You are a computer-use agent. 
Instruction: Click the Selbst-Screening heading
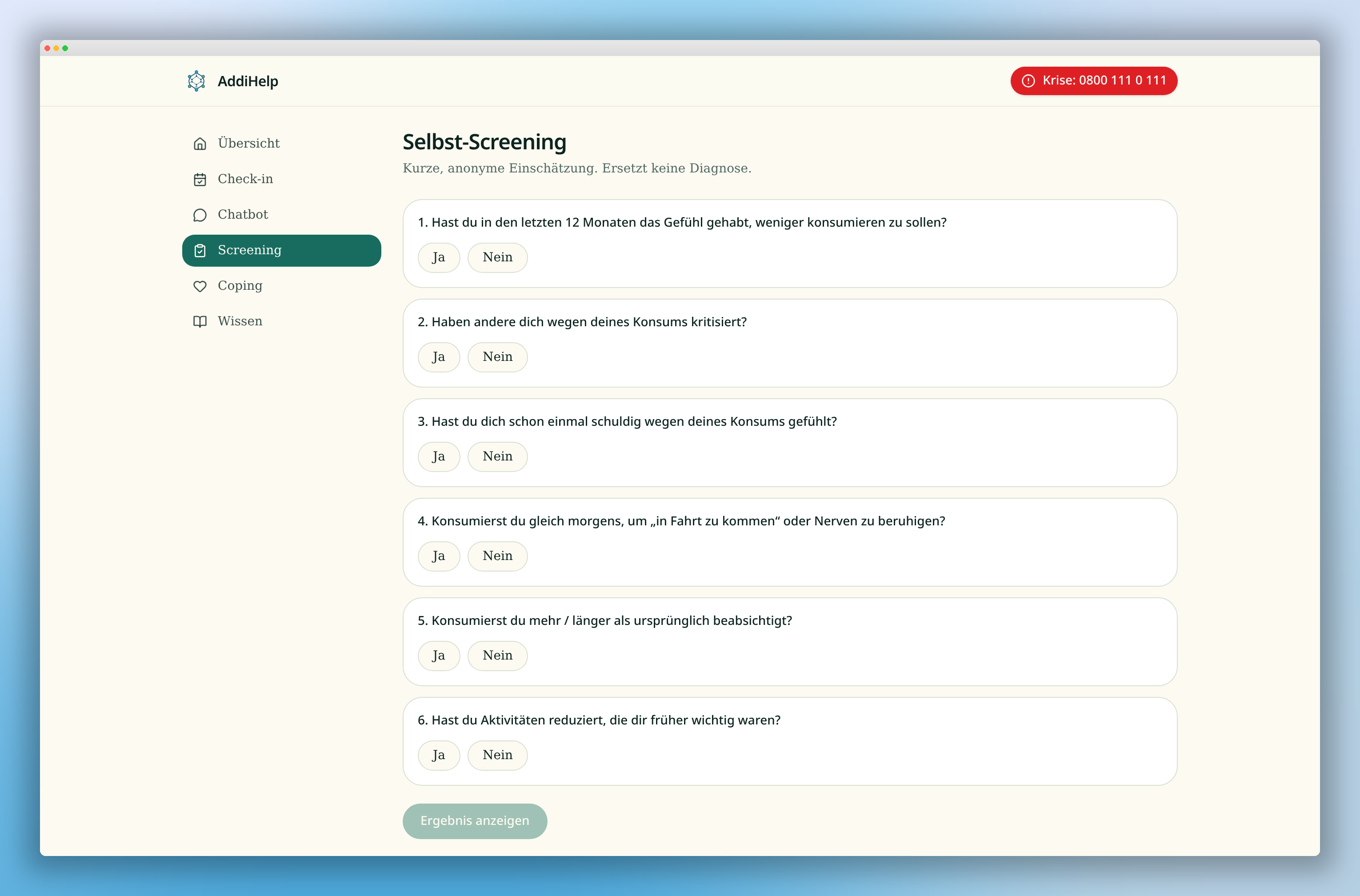point(484,142)
